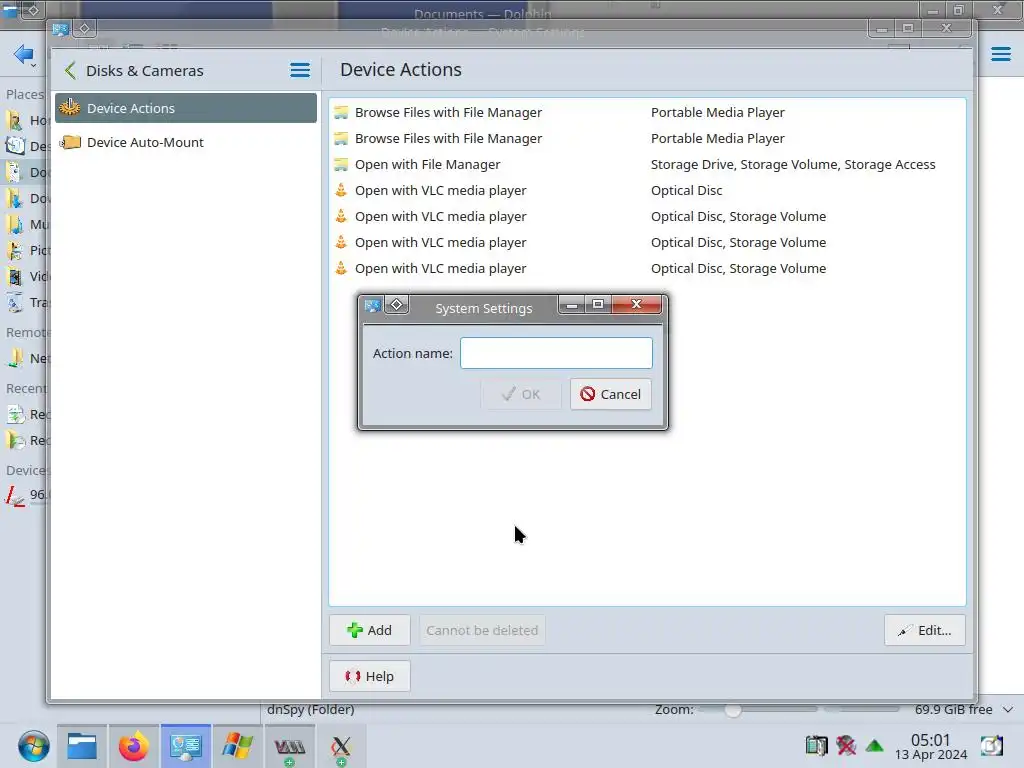Click Storage Drive, Storage Volume, Storage Access text

coord(793,165)
